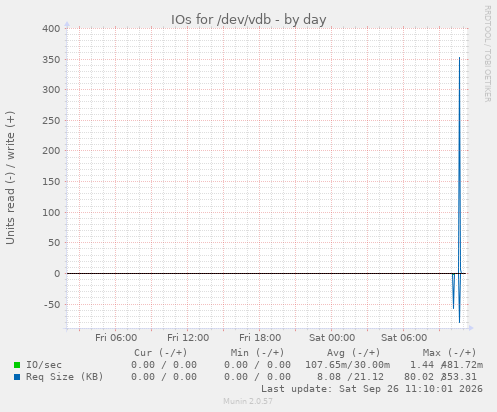This screenshot has height=412, width=497.
Task: Click the green IO/sec legend swatch
Action: coord(17,365)
